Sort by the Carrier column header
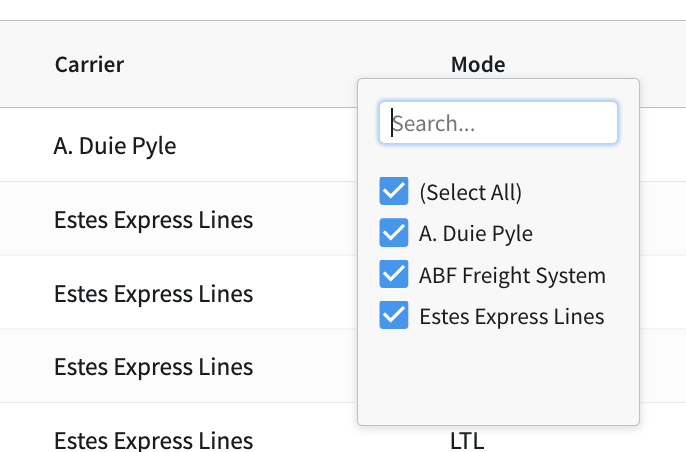Viewport: 686px width, 452px height. point(89,65)
